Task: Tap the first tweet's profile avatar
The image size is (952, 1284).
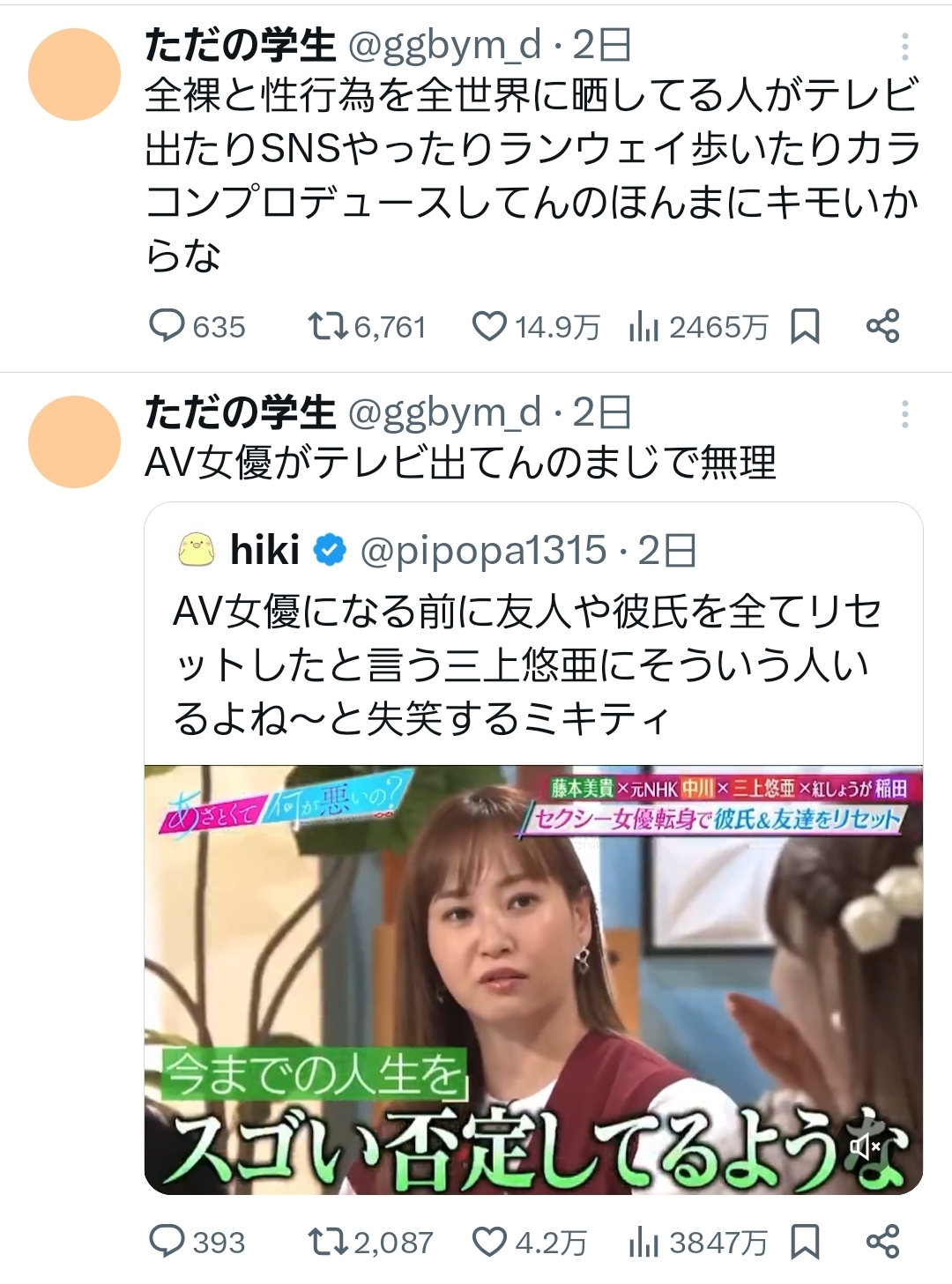Action: point(74,74)
